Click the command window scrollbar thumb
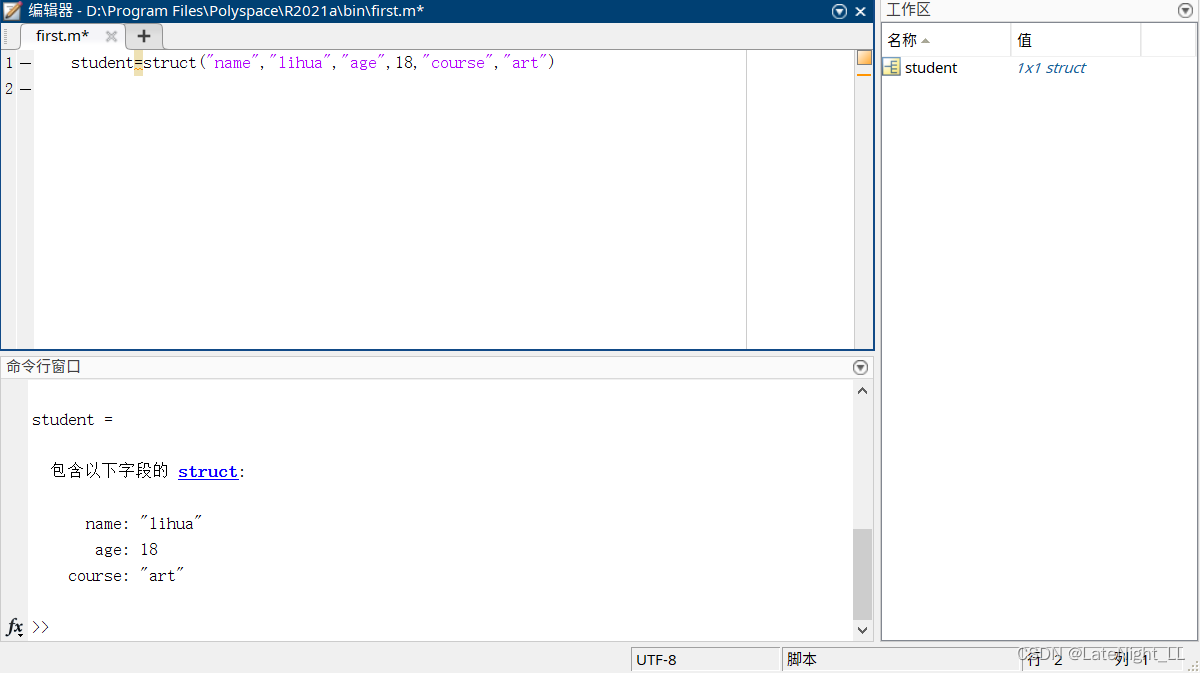The image size is (1200, 673). pos(862,574)
